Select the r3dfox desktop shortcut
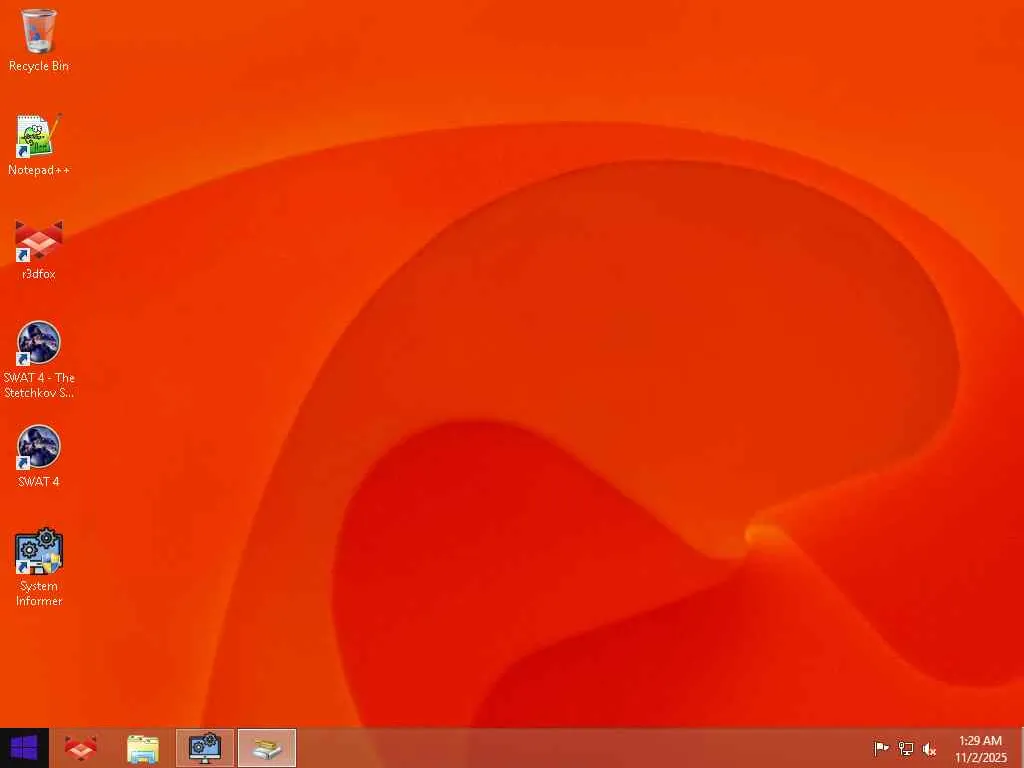 39,250
